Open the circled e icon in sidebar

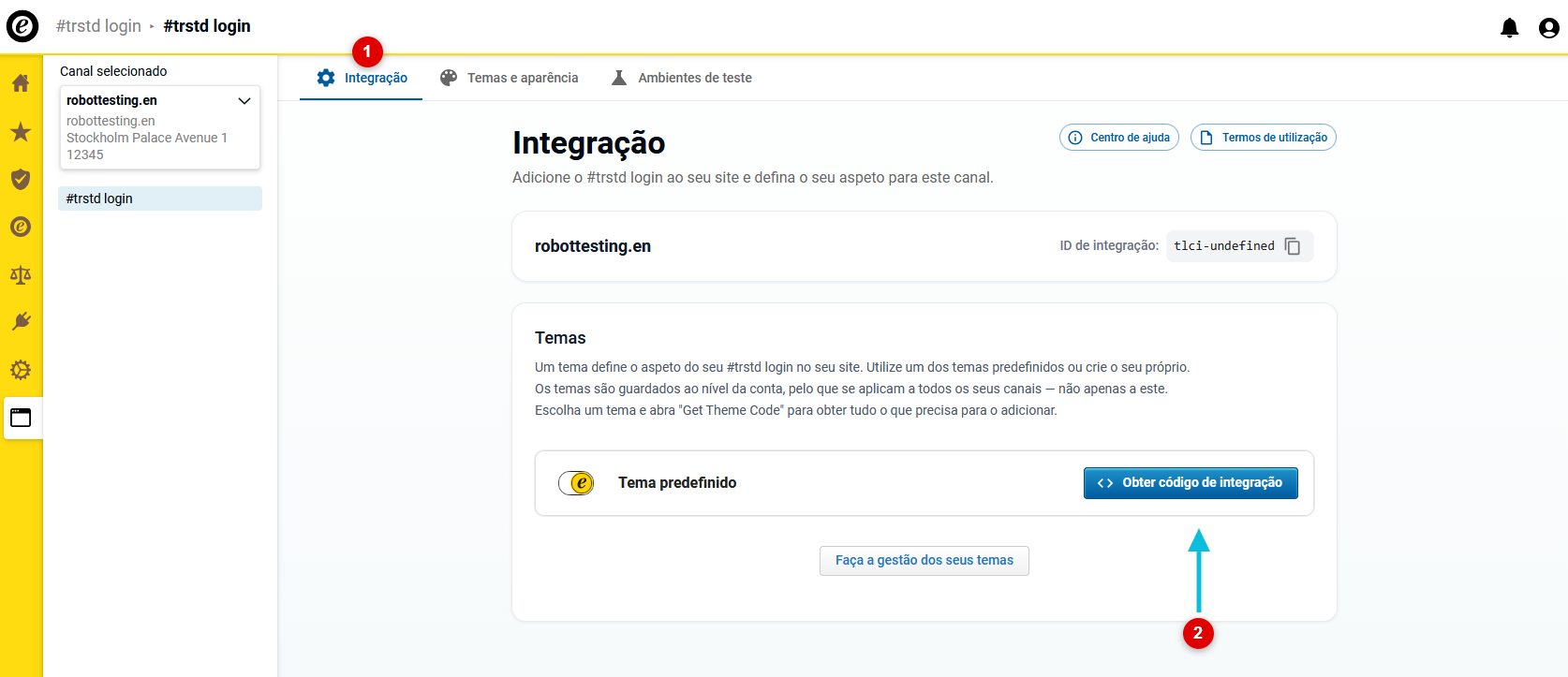pyautogui.click(x=21, y=227)
